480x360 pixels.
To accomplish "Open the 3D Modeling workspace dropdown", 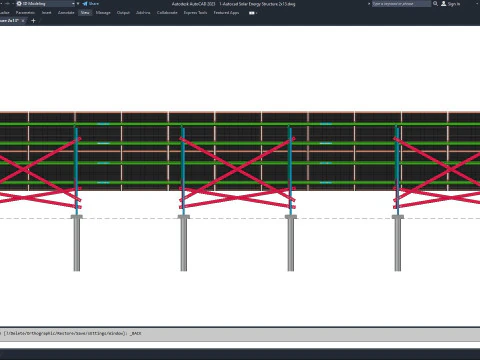I will (x=45, y=4).
